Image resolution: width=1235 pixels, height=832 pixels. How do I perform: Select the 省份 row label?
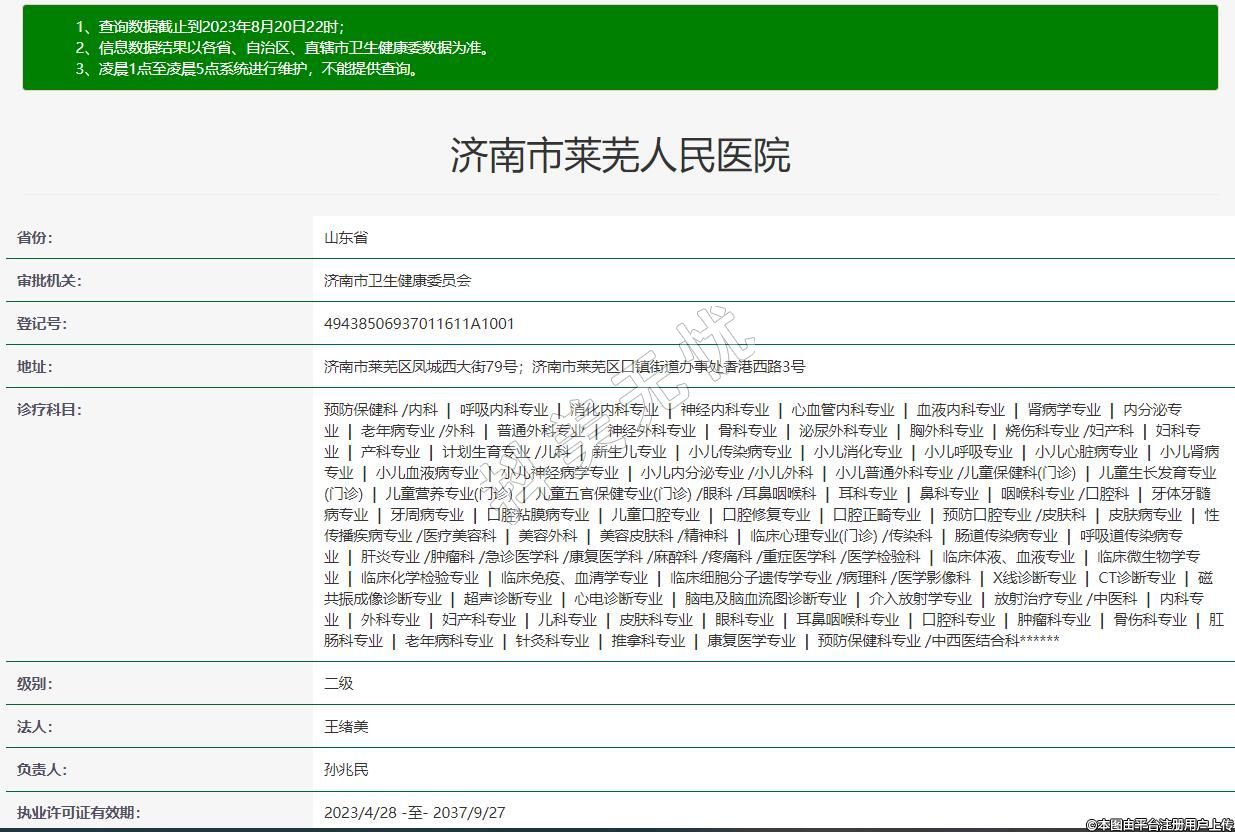(35, 238)
